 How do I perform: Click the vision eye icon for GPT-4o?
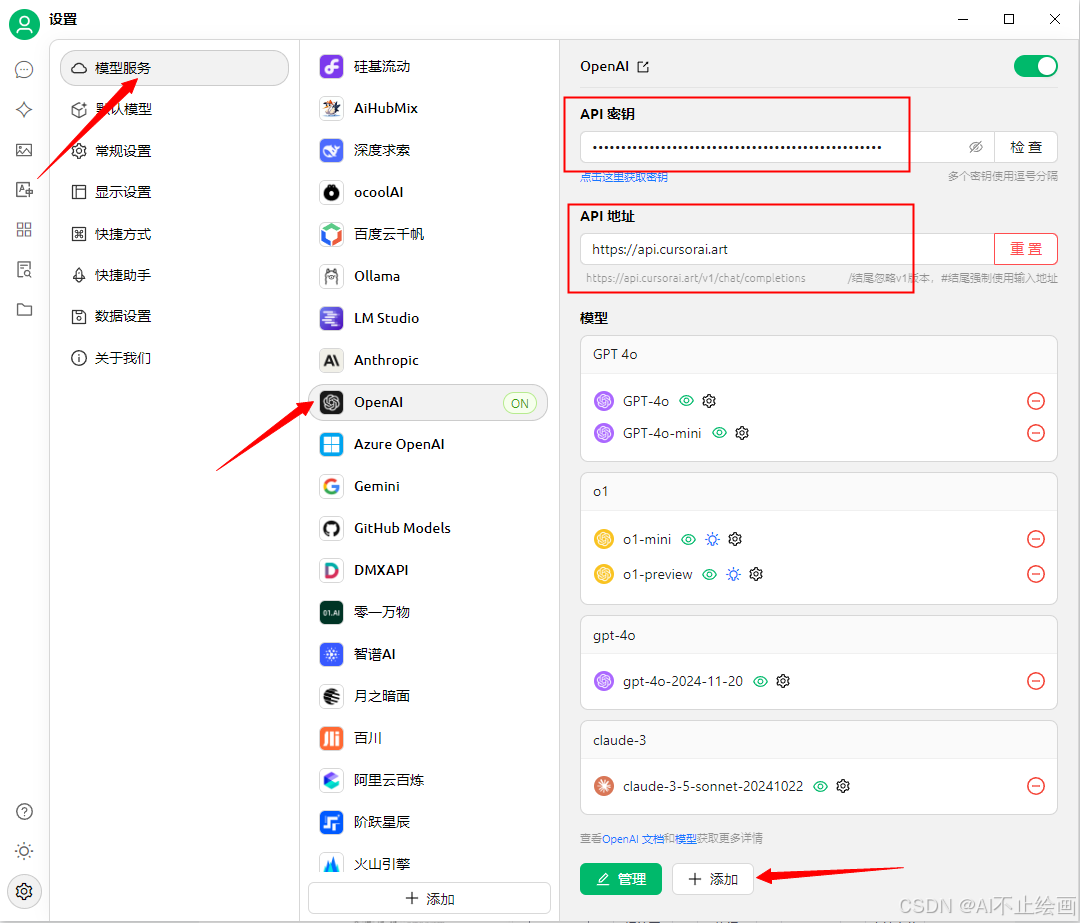(686, 401)
